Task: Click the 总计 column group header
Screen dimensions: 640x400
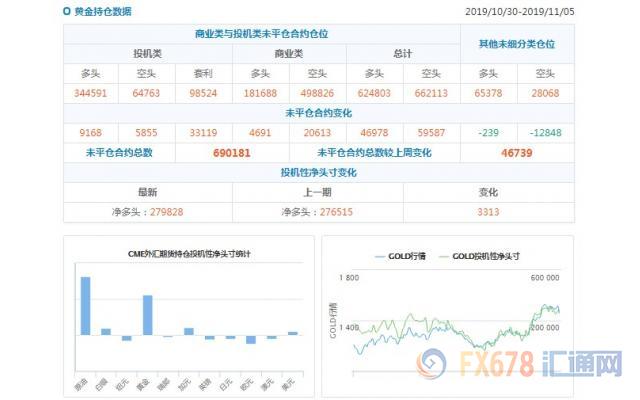Action: [x=403, y=54]
